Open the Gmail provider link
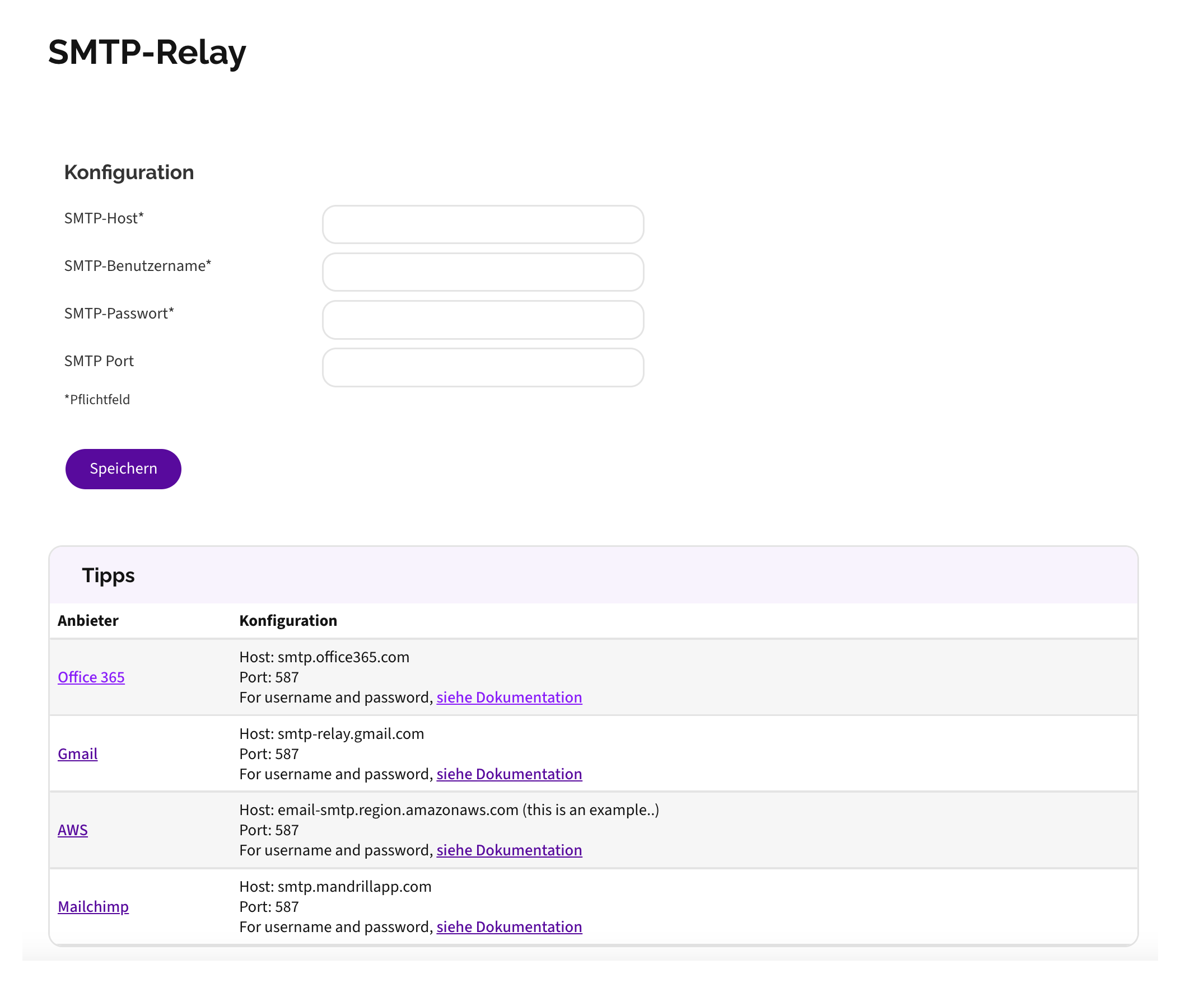Screen dimensions: 1204x983 tap(78, 754)
